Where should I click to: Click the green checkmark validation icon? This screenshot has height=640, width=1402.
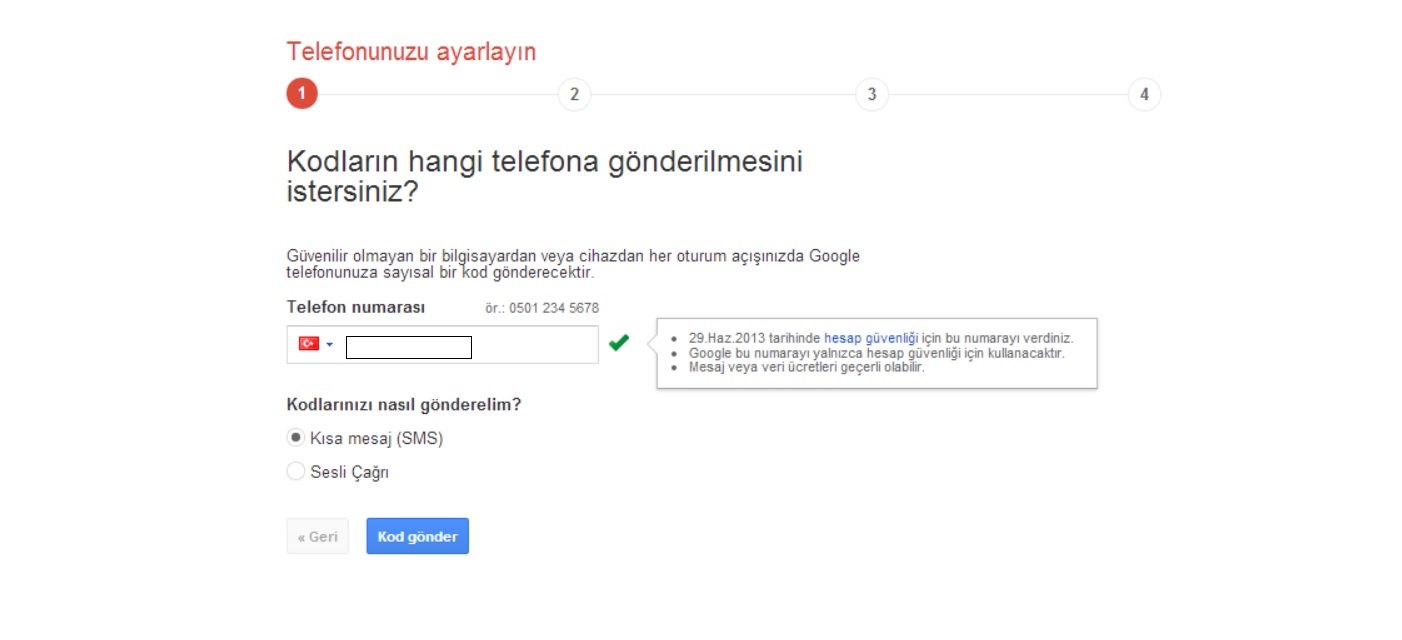[619, 343]
